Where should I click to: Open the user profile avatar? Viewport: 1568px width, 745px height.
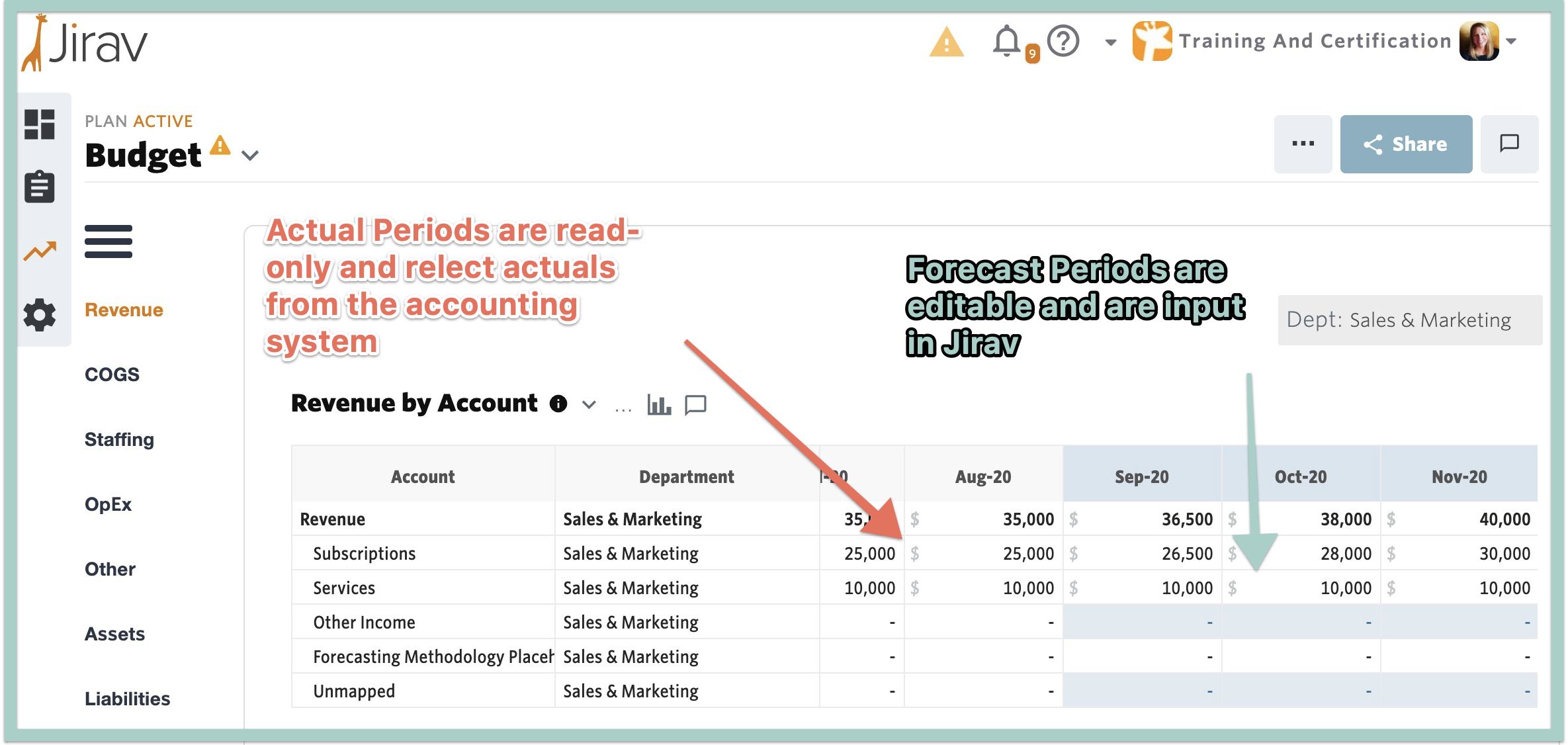1479,41
